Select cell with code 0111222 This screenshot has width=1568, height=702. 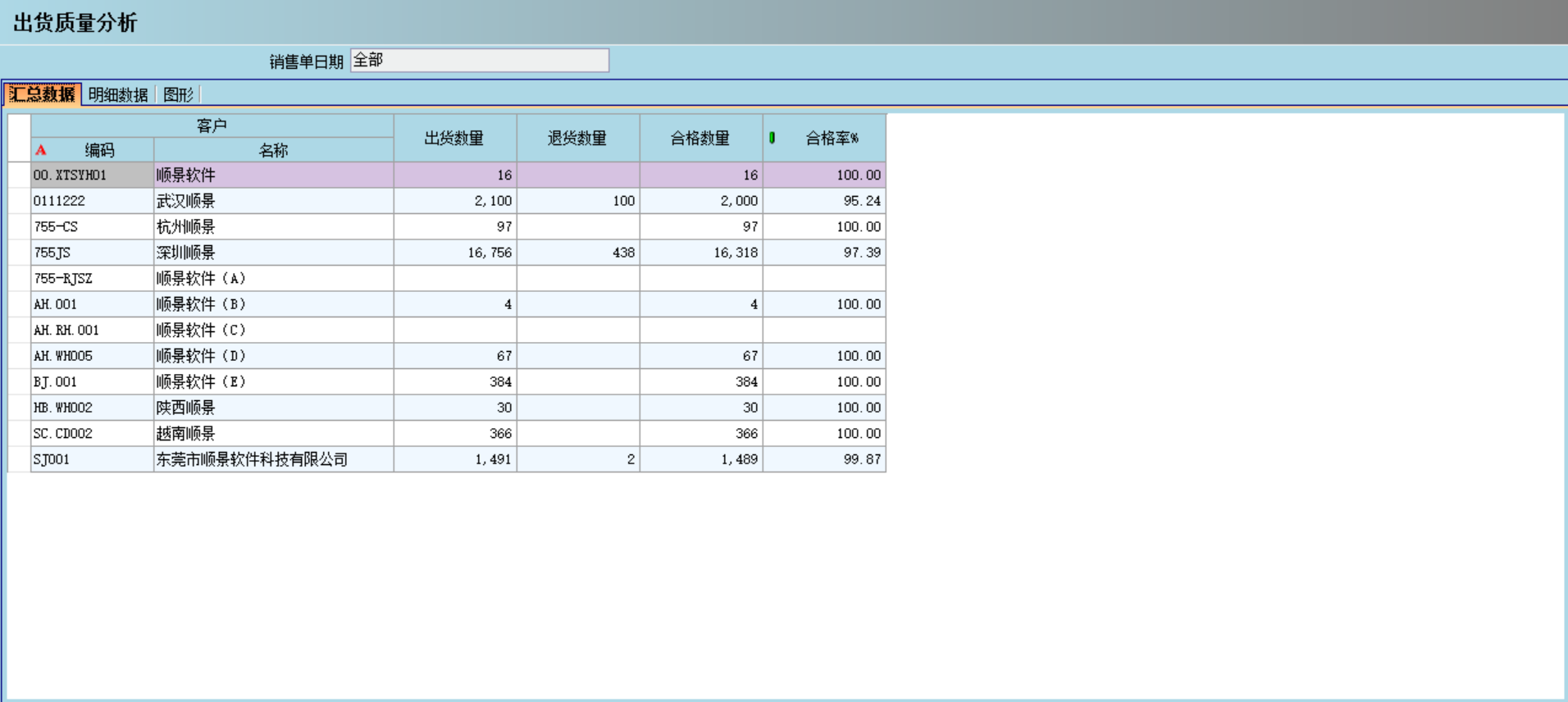92,201
